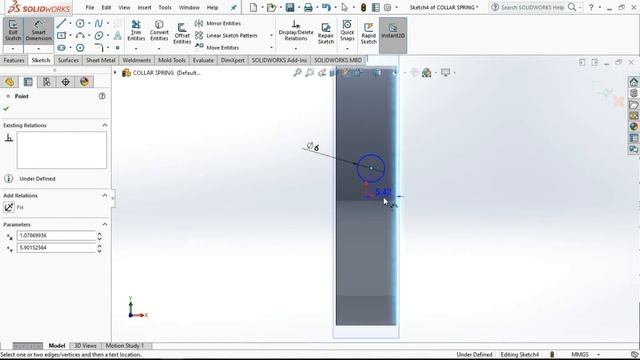Add the Fix relation
Viewport: 640px width, 360px height.
9,207
